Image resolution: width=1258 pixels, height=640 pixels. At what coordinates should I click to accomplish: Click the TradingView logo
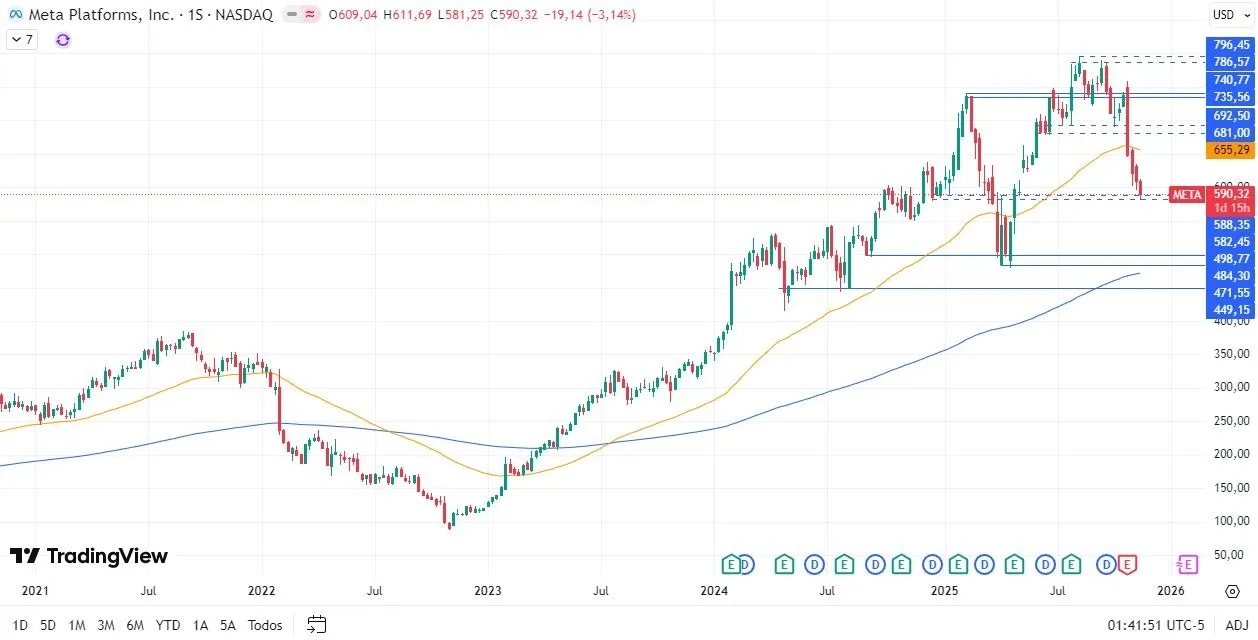coord(89,556)
